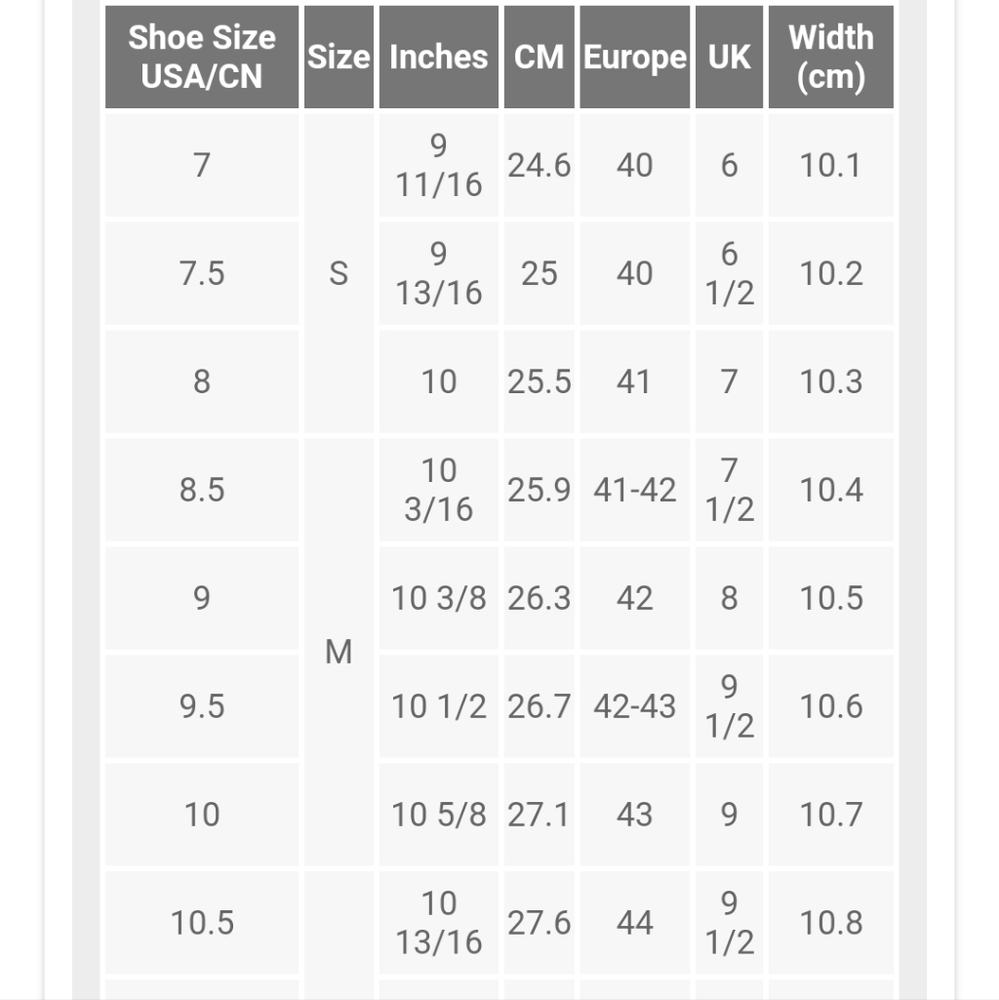Select the Europe 42-43 cell

[635, 707]
